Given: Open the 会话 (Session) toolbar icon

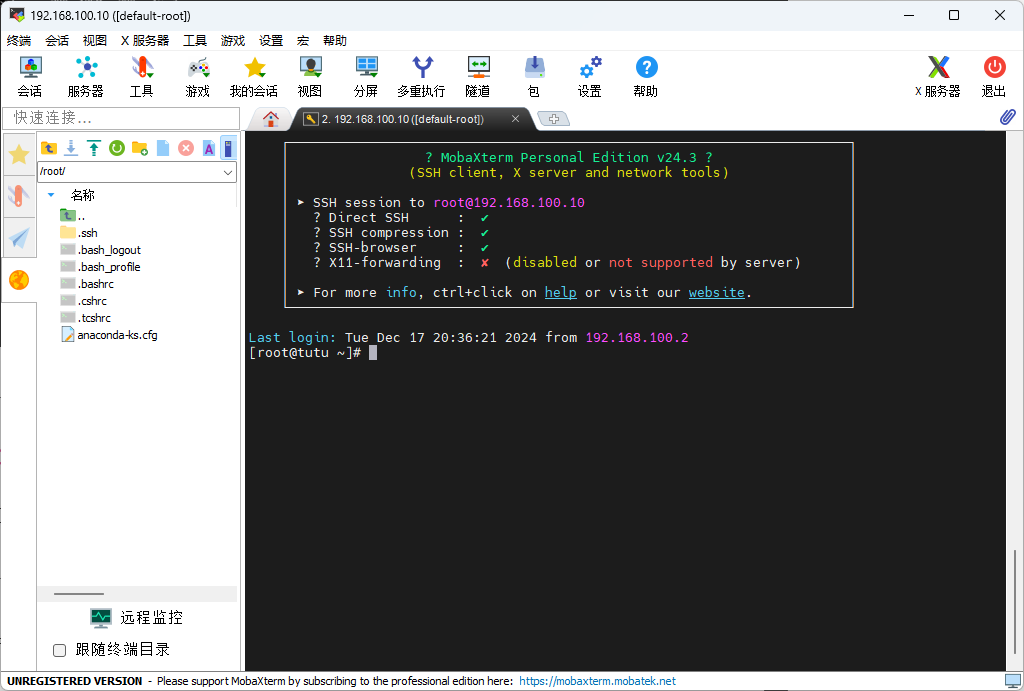Looking at the screenshot, I should [x=30, y=77].
